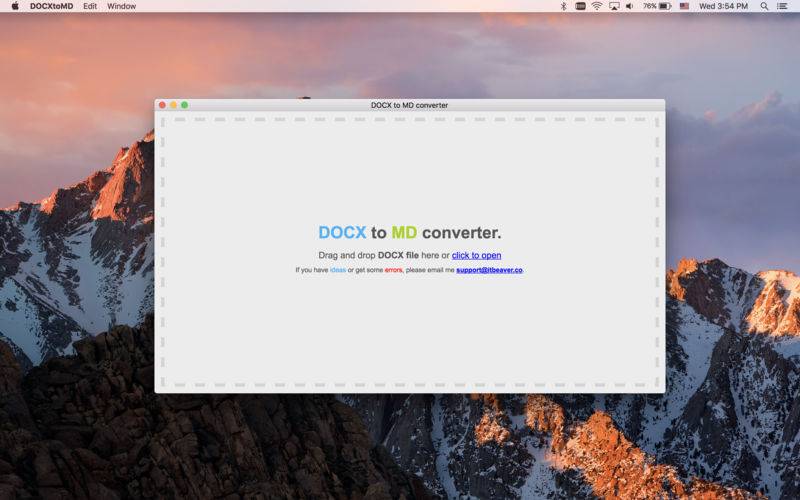Open the DOCXtoMD application menu
800x500 pixels.
pyautogui.click(x=51, y=6)
